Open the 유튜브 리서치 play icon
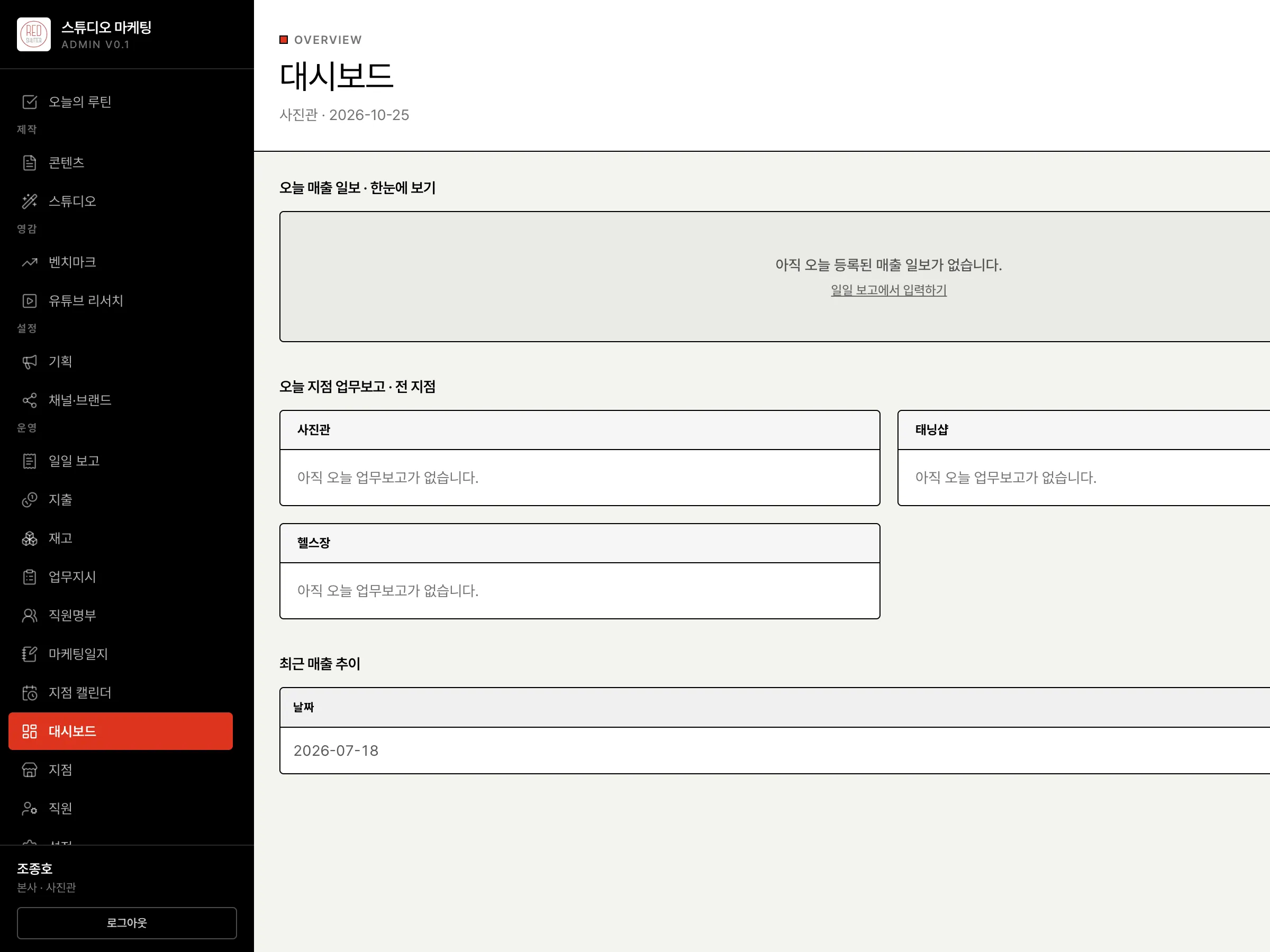The width and height of the screenshot is (1270, 952). point(30,301)
